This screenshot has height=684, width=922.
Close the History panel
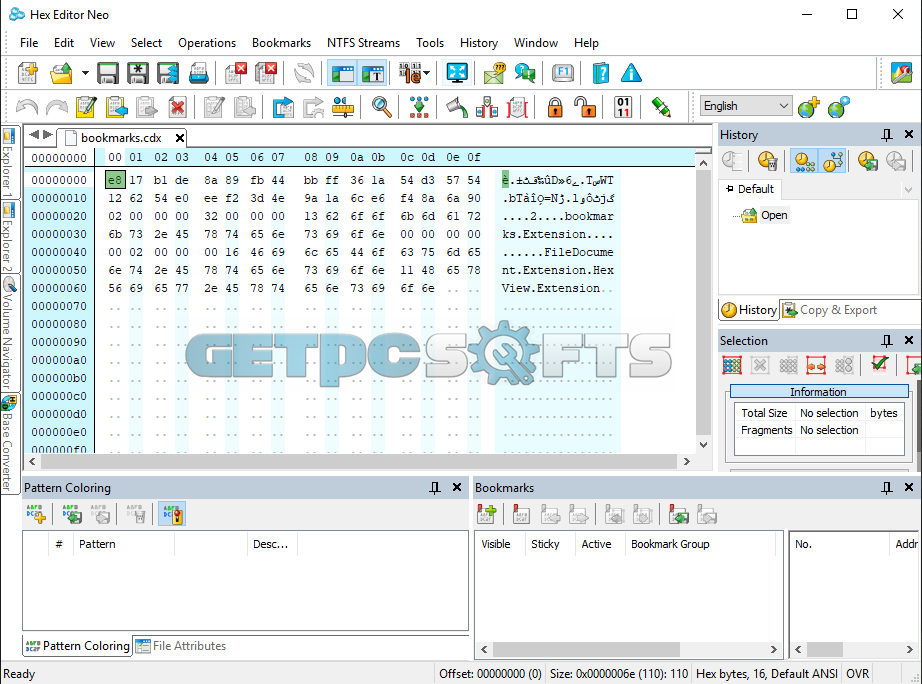tap(908, 135)
